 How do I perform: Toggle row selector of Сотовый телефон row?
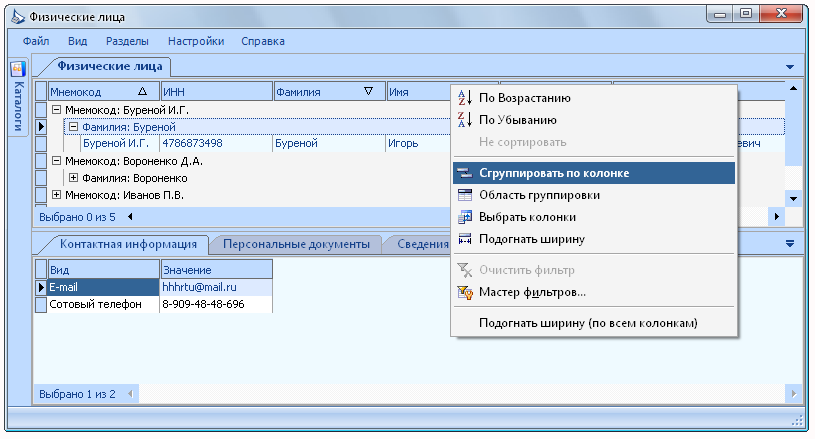(41, 304)
